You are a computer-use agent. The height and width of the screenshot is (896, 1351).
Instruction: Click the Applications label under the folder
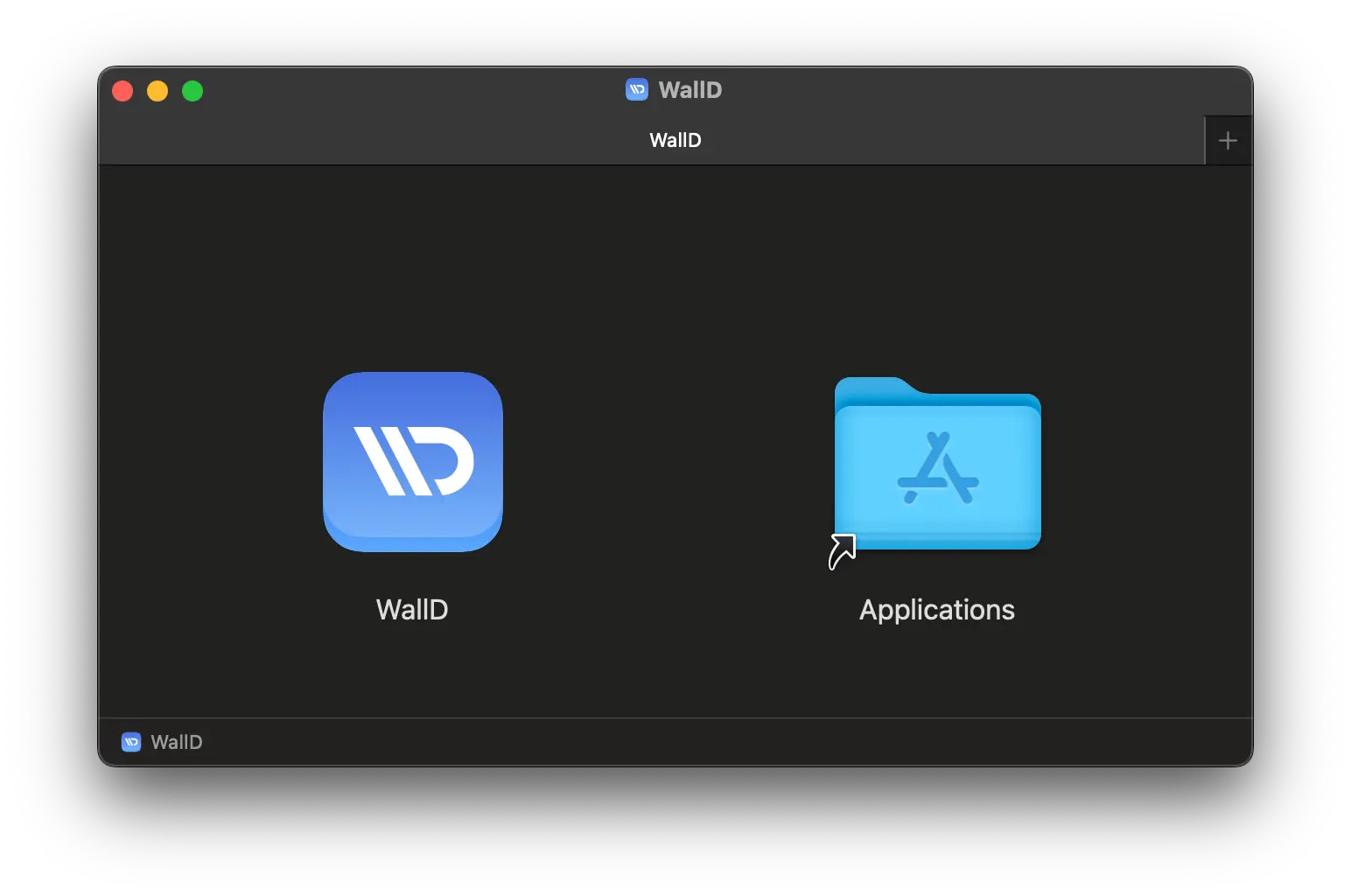click(x=936, y=609)
